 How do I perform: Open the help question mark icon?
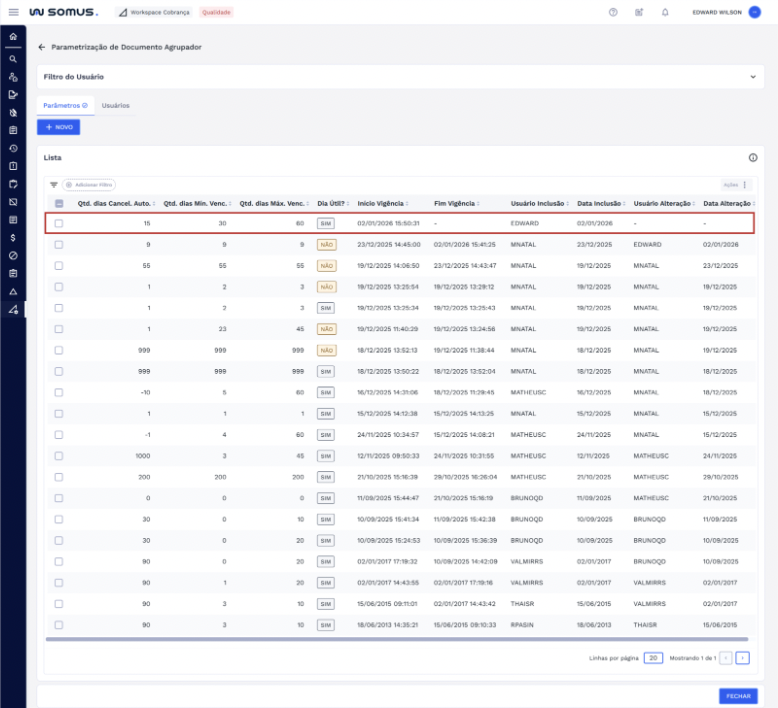(x=613, y=12)
